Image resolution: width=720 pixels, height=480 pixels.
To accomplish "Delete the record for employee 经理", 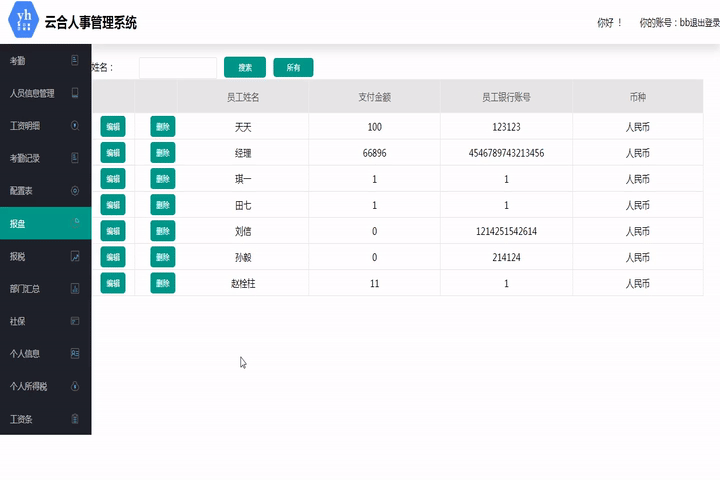I will tap(163, 152).
